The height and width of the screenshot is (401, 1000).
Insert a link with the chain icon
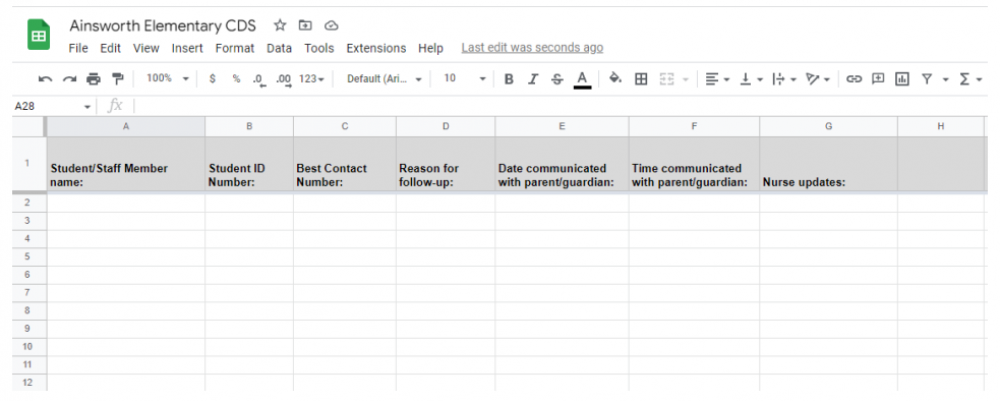(854, 79)
